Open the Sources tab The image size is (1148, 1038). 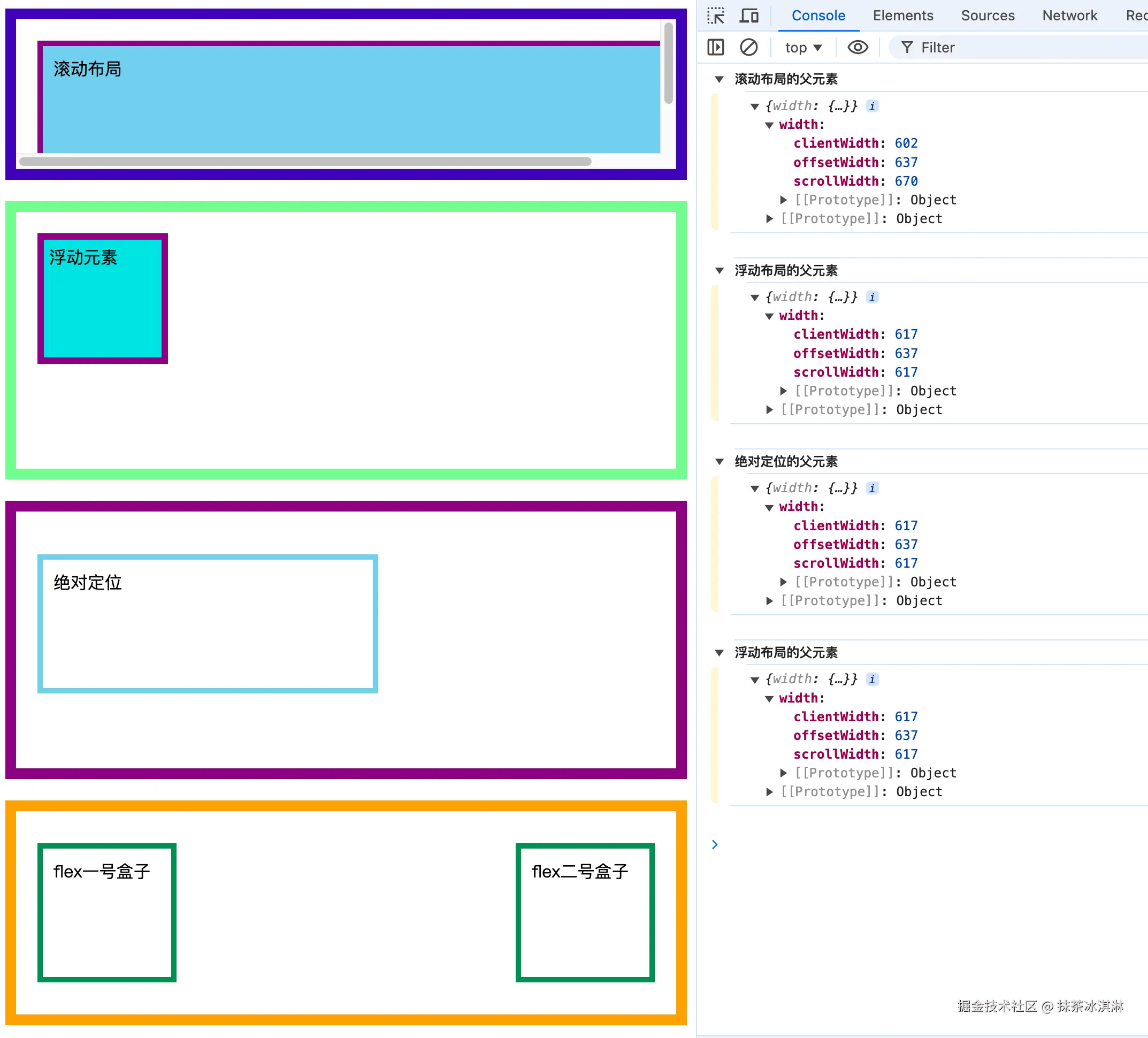(x=988, y=16)
